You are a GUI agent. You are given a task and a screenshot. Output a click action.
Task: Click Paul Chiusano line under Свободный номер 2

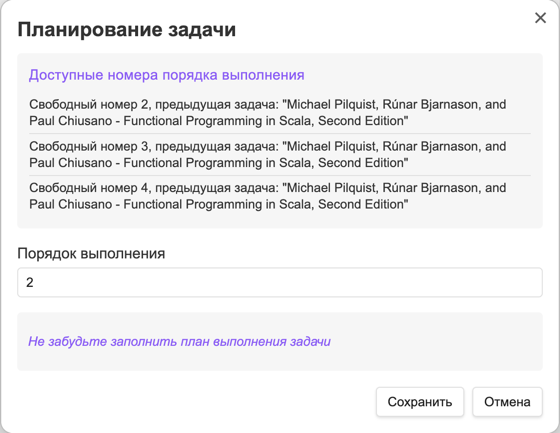(219, 121)
